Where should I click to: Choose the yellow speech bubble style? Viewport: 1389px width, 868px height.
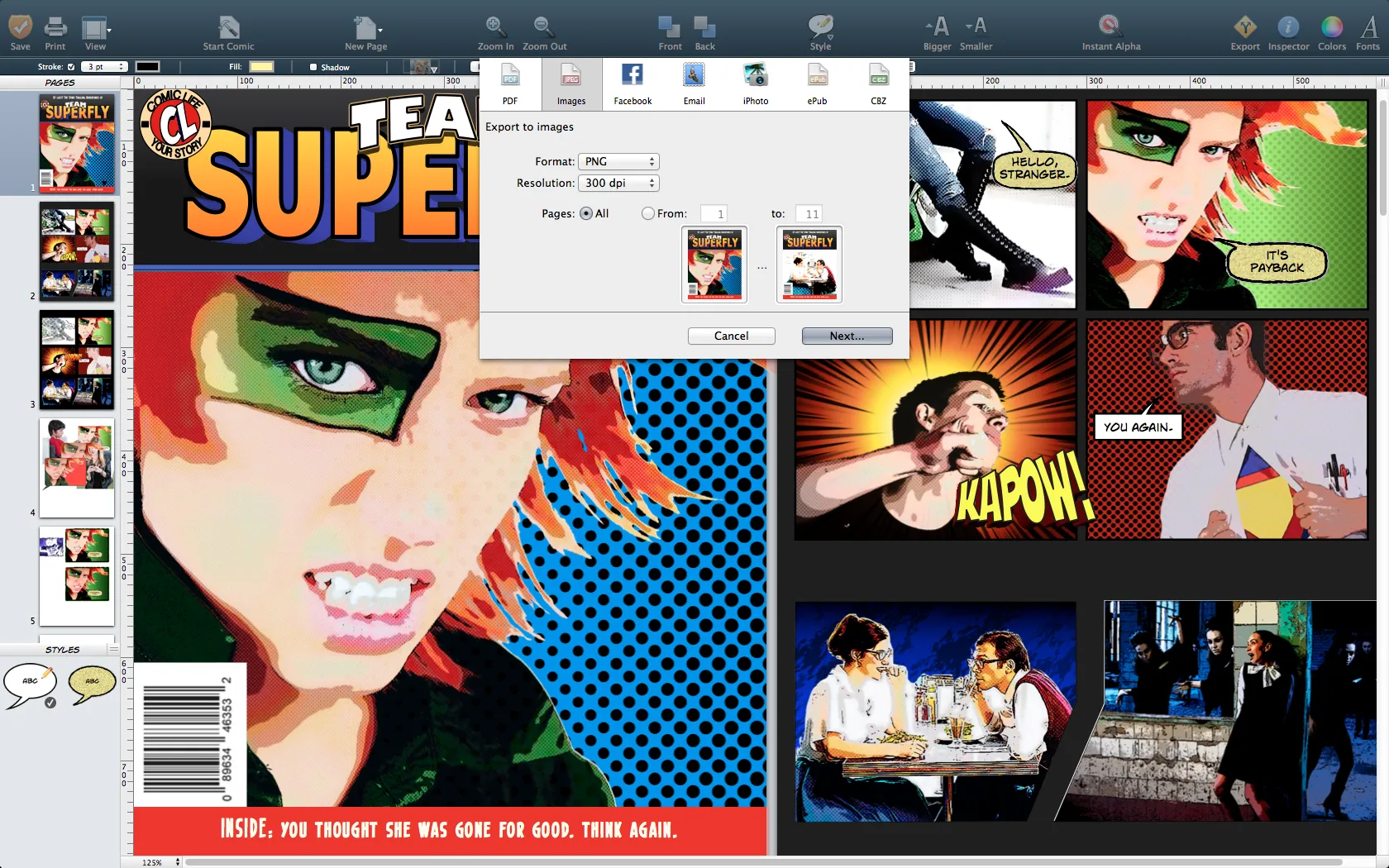[91, 684]
